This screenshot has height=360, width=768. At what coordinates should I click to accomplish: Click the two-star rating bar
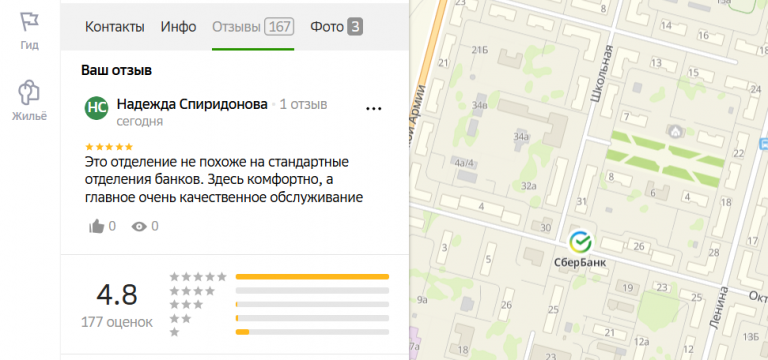click(312, 318)
